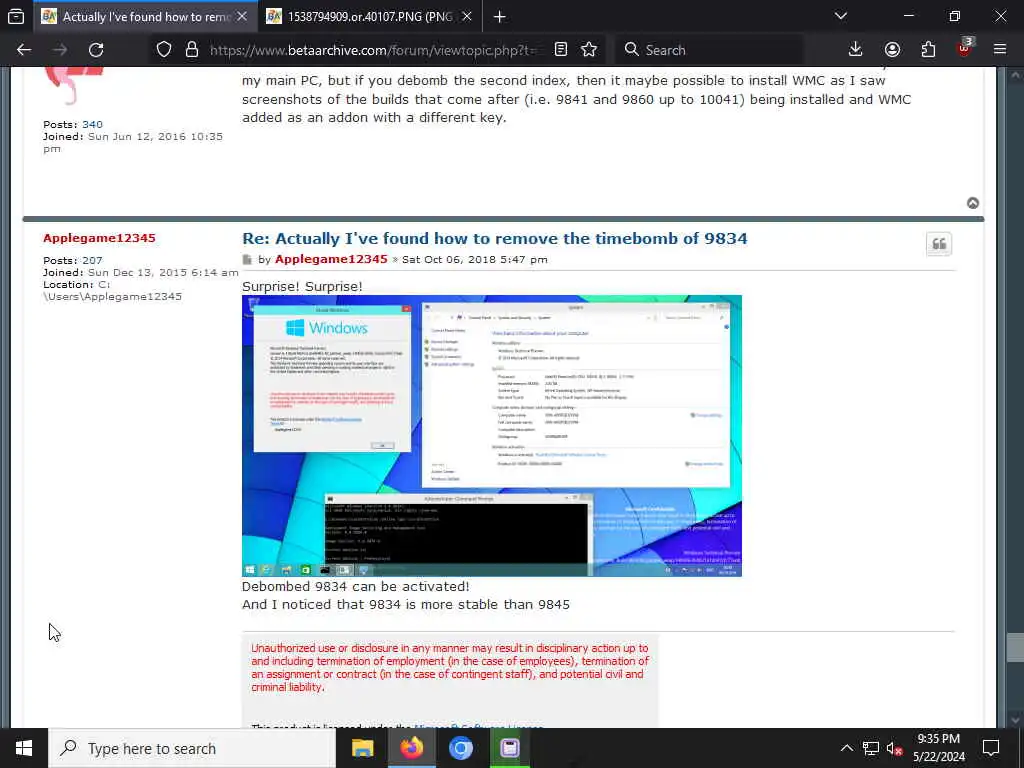Open the Applegame12345 profile in the sidebar
The image size is (1024, 768).
click(99, 238)
